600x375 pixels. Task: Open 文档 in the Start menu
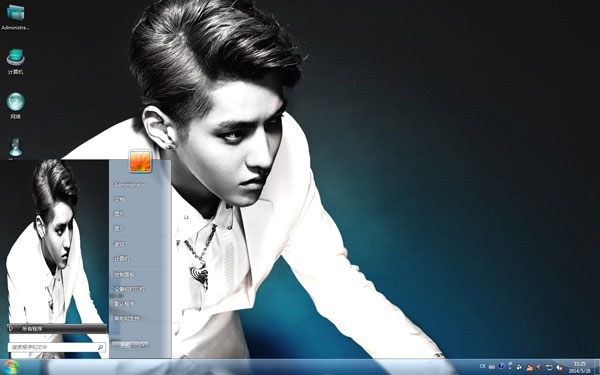pos(119,199)
